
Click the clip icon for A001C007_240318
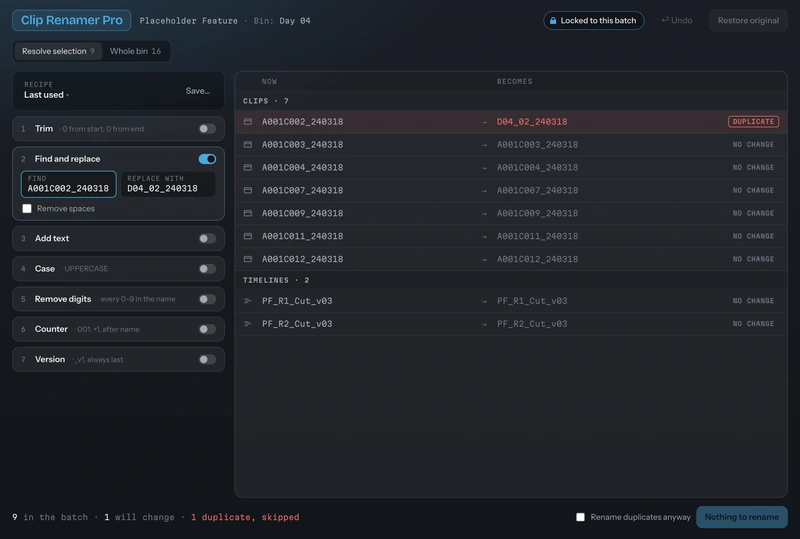pyautogui.click(x=248, y=190)
